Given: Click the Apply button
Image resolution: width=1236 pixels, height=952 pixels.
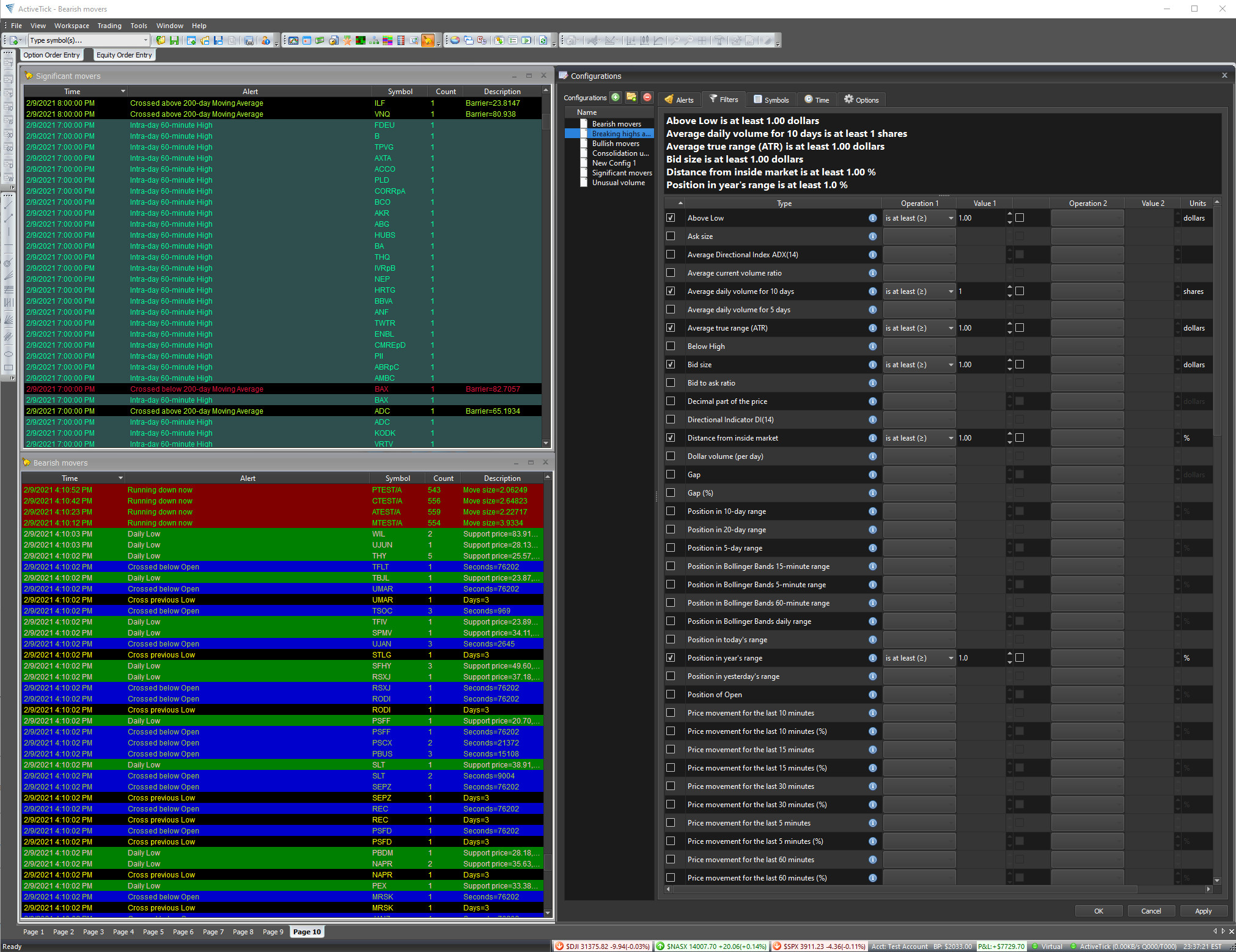Looking at the screenshot, I should pos(1203,911).
